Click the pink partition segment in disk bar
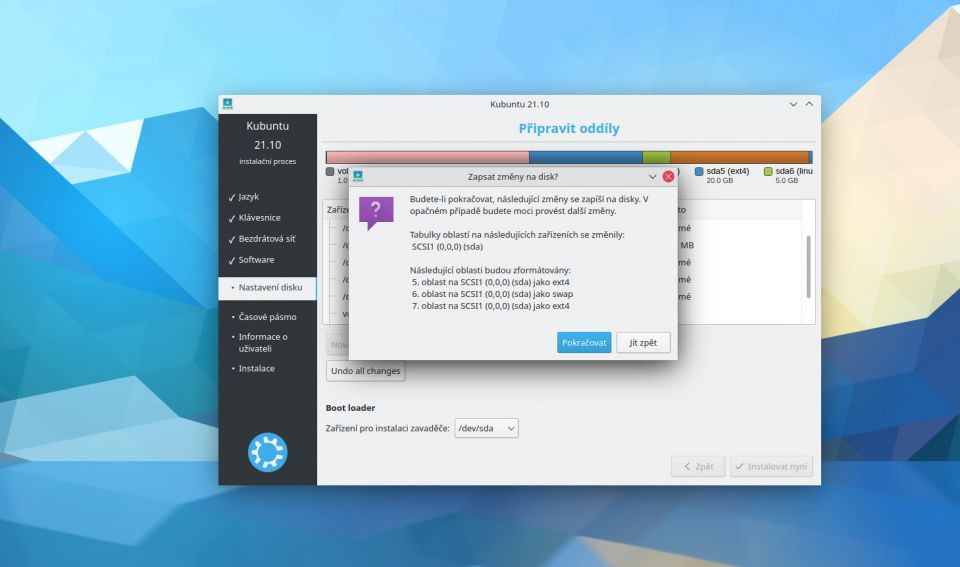Viewport: 960px width, 567px height. [427, 157]
